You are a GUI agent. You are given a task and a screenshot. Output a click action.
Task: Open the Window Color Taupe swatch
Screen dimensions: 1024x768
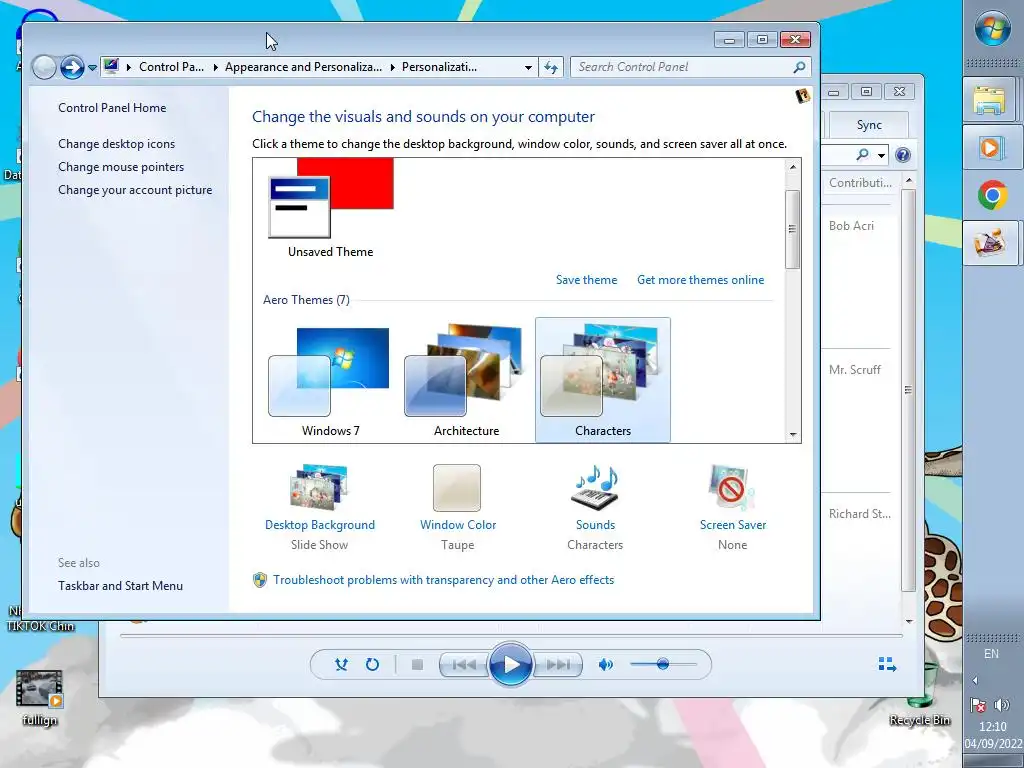457,488
